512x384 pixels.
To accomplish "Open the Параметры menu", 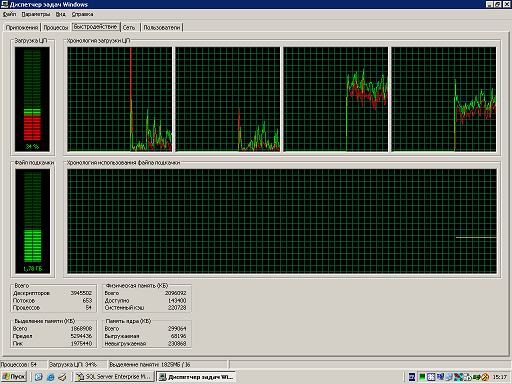I will point(36,14).
